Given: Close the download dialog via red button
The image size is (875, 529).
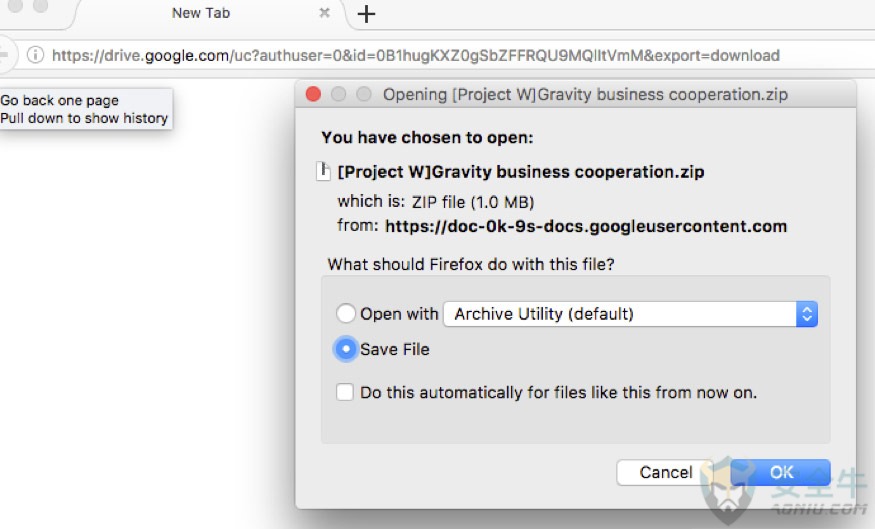Looking at the screenshot, I should [x=314, y=94].
